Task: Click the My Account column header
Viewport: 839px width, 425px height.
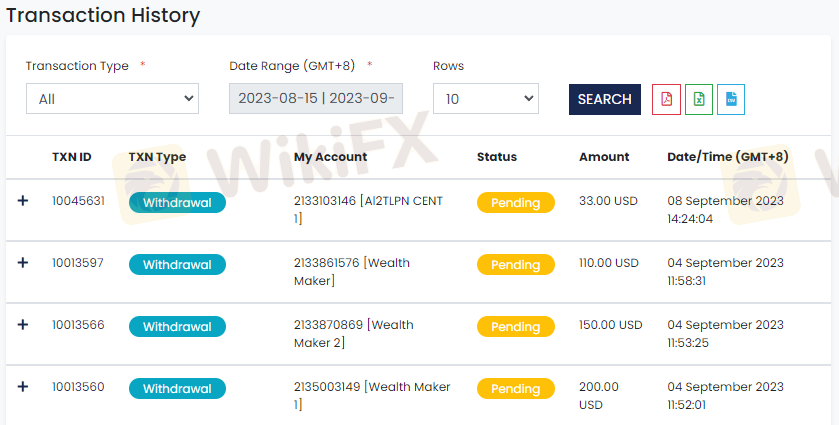Action: [330, 157]
